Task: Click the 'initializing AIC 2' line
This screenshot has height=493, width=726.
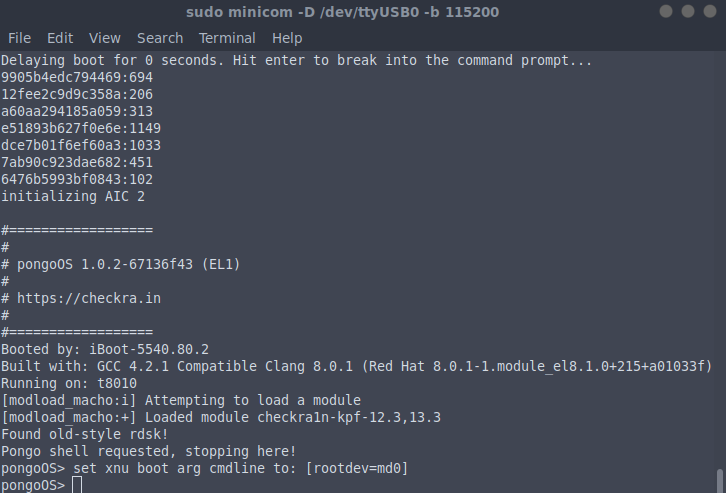Action: (73, 196)
